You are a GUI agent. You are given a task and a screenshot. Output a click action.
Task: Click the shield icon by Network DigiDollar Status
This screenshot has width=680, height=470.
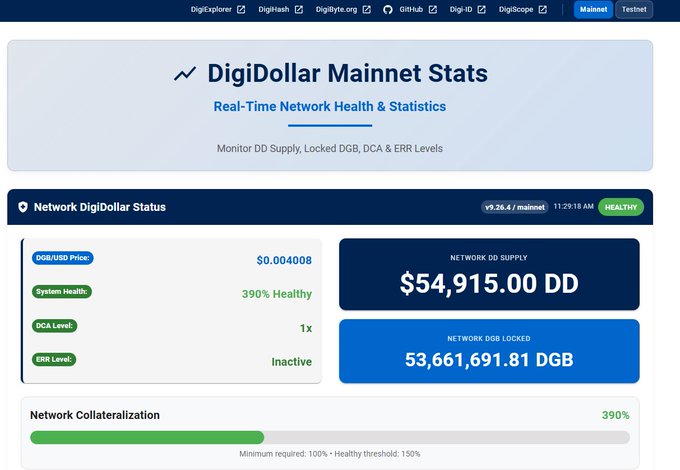23,207
